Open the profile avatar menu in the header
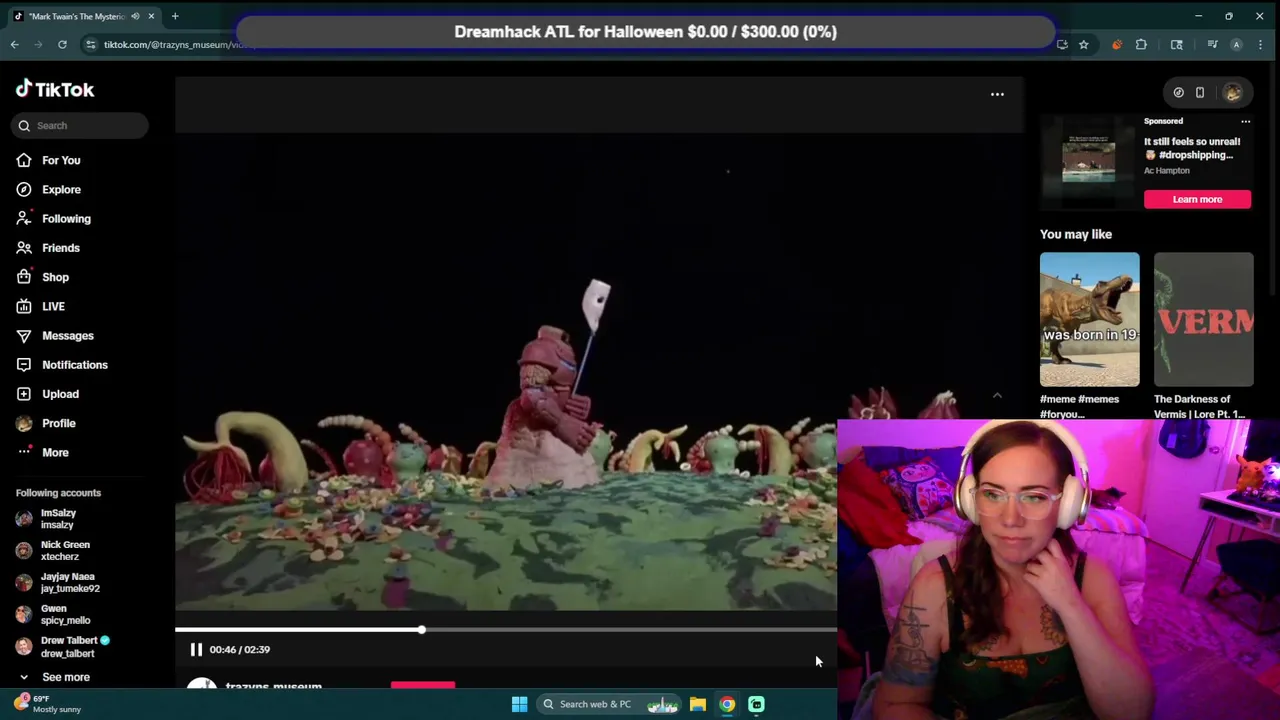This screenshot has height=720, width=1280. [1232, 92]
